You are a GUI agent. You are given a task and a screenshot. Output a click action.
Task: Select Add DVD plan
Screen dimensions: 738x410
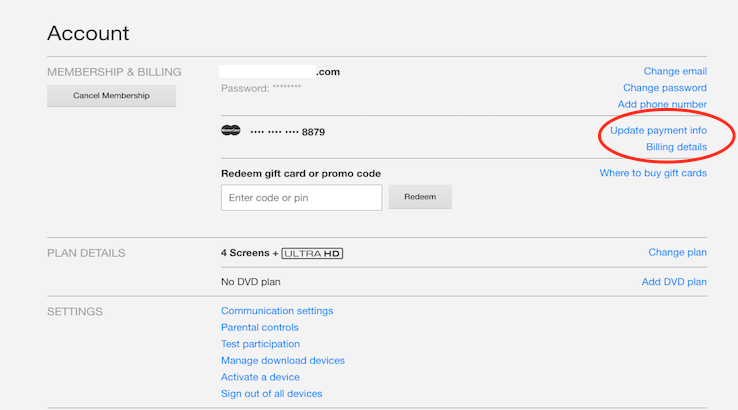coord(673,282)
